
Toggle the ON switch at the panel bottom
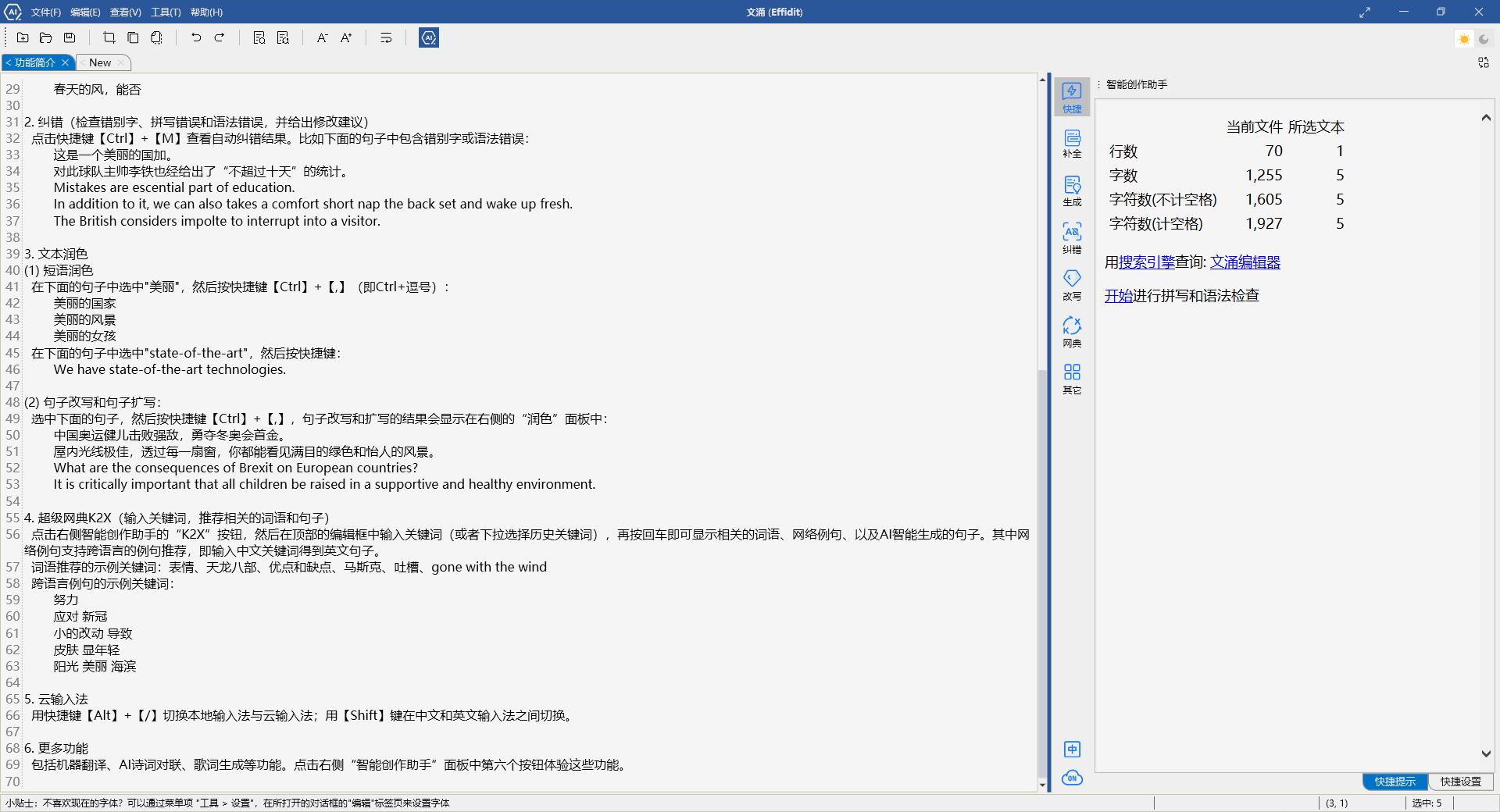tap(1072, 778)
